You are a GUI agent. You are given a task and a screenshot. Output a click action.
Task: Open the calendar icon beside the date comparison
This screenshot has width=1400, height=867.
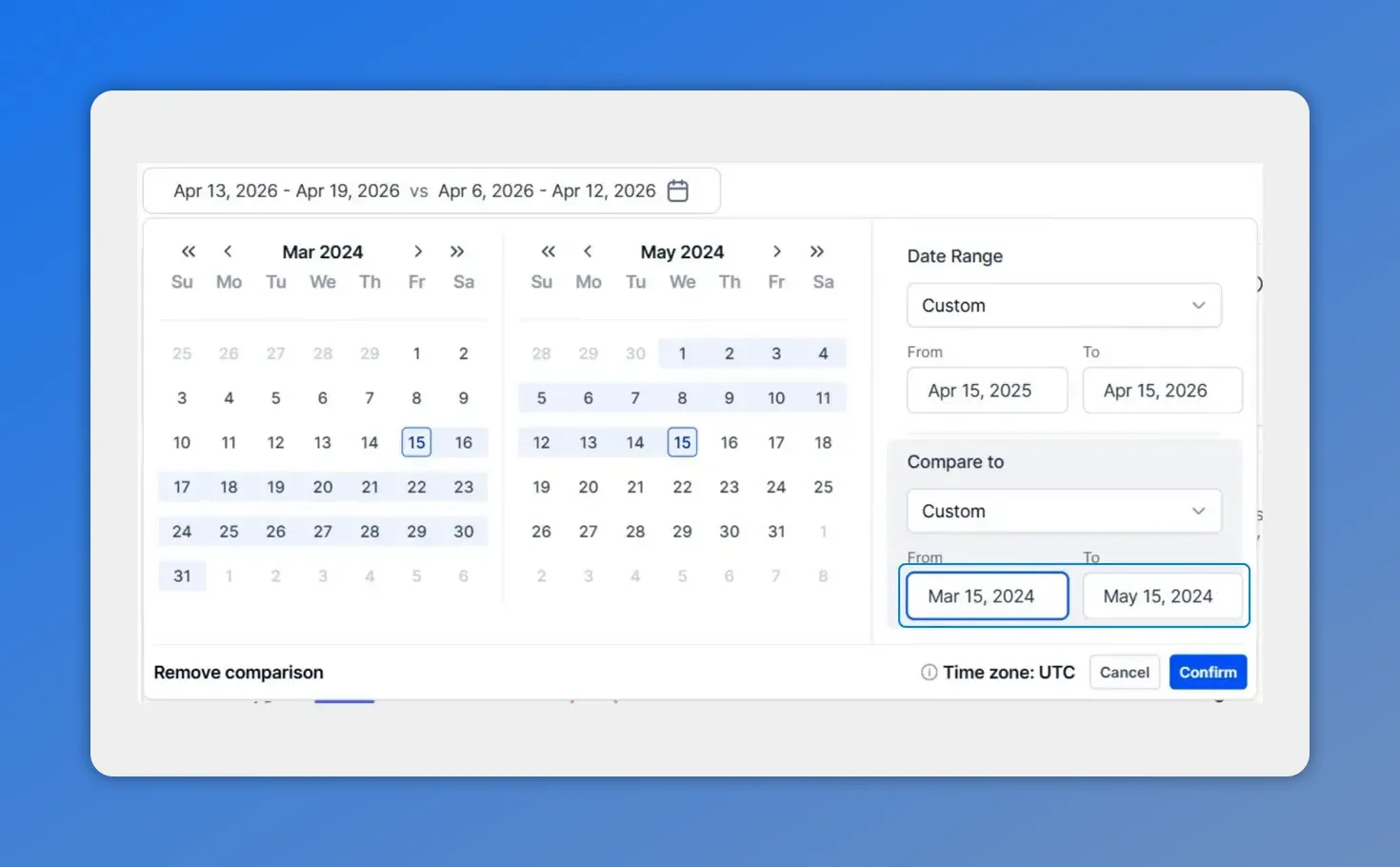pos(677,191)
